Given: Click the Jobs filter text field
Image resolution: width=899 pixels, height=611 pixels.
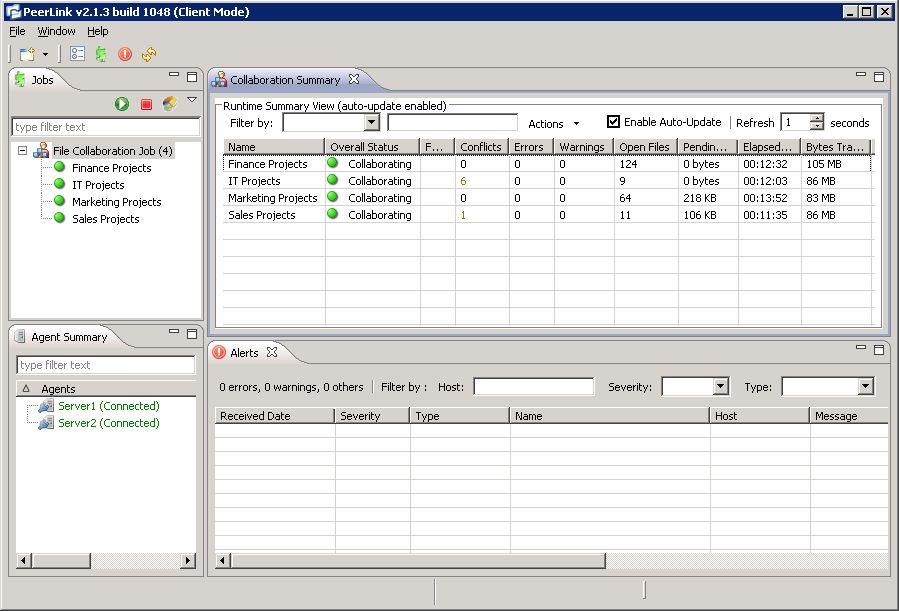Looking at the screenshot, I should pyautogui.click(x=105, y=127).
